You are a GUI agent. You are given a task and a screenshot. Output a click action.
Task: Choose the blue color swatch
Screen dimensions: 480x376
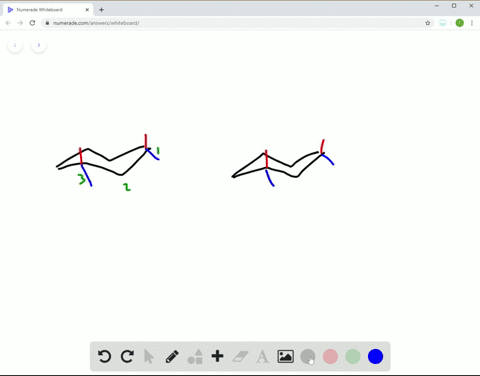375,356
